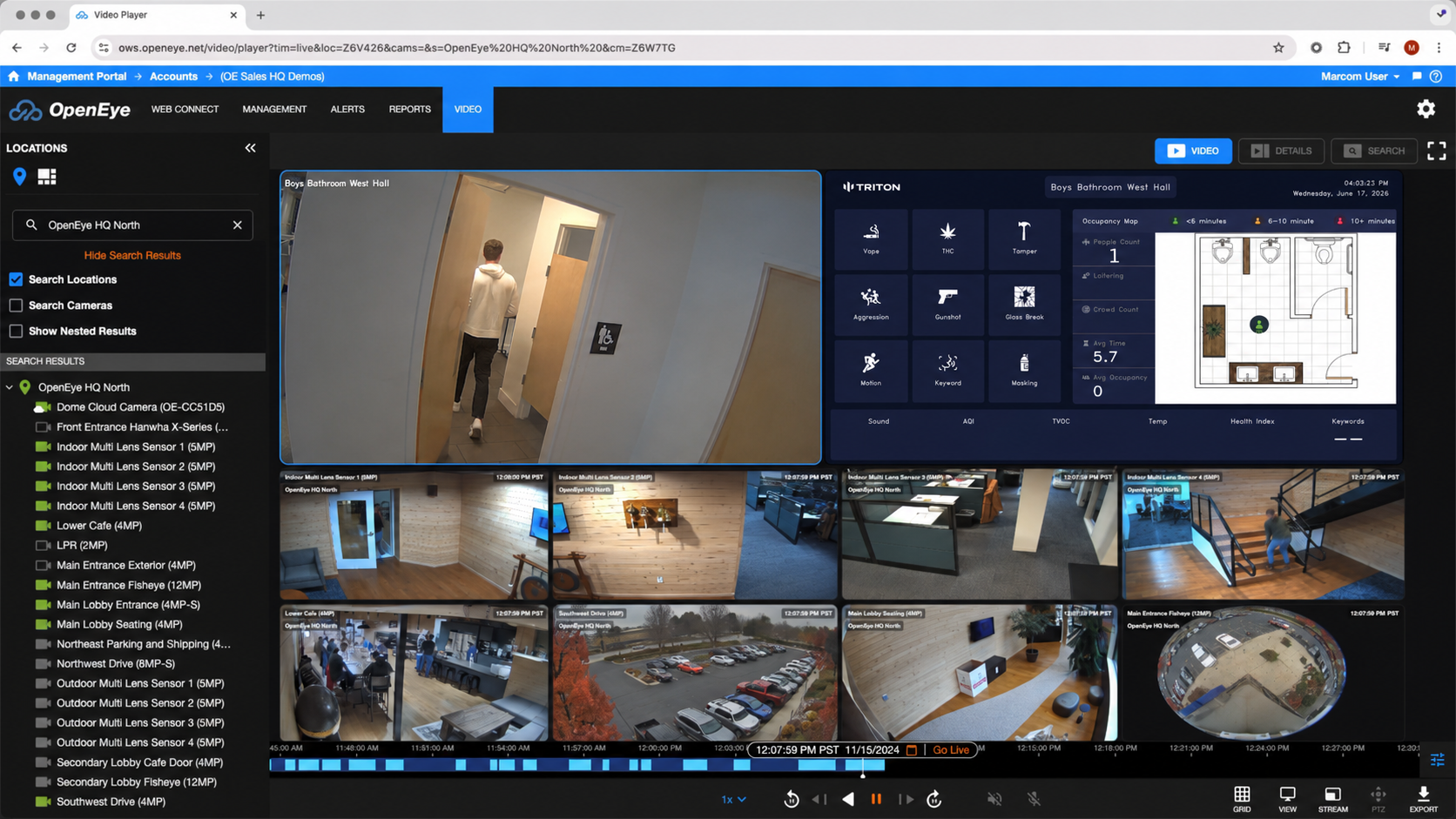Select the Tamper sensor tile
The image size is (1456, 819).
(1024, 238)
